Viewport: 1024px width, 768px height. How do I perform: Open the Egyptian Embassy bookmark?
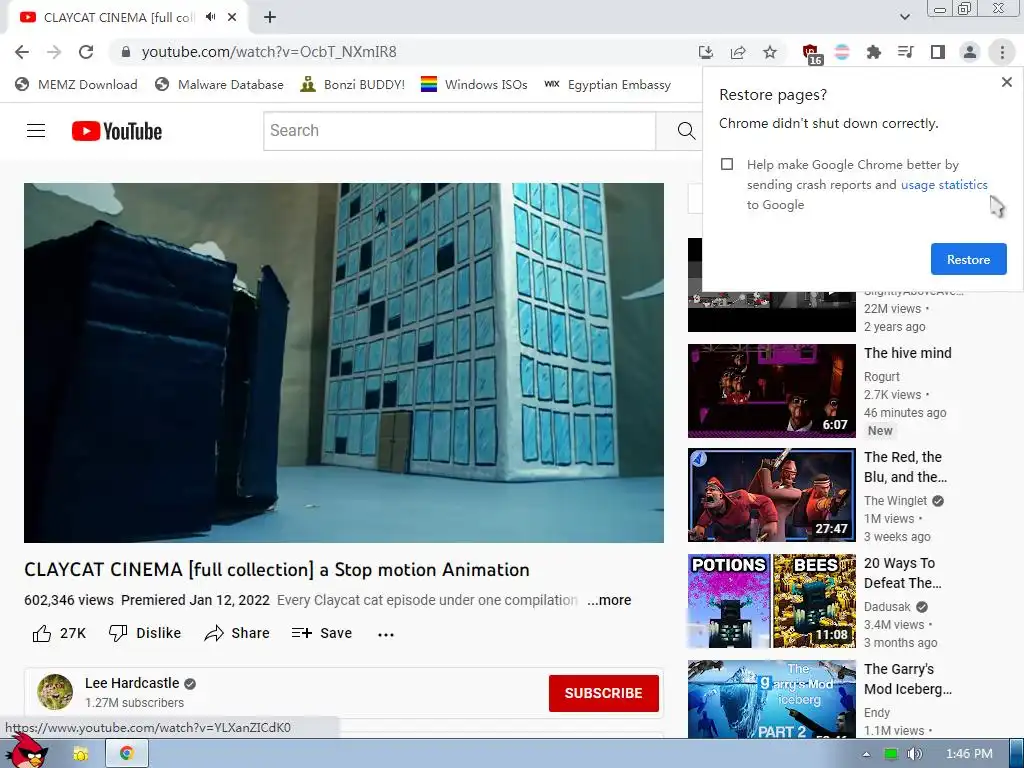coord(607,85)
